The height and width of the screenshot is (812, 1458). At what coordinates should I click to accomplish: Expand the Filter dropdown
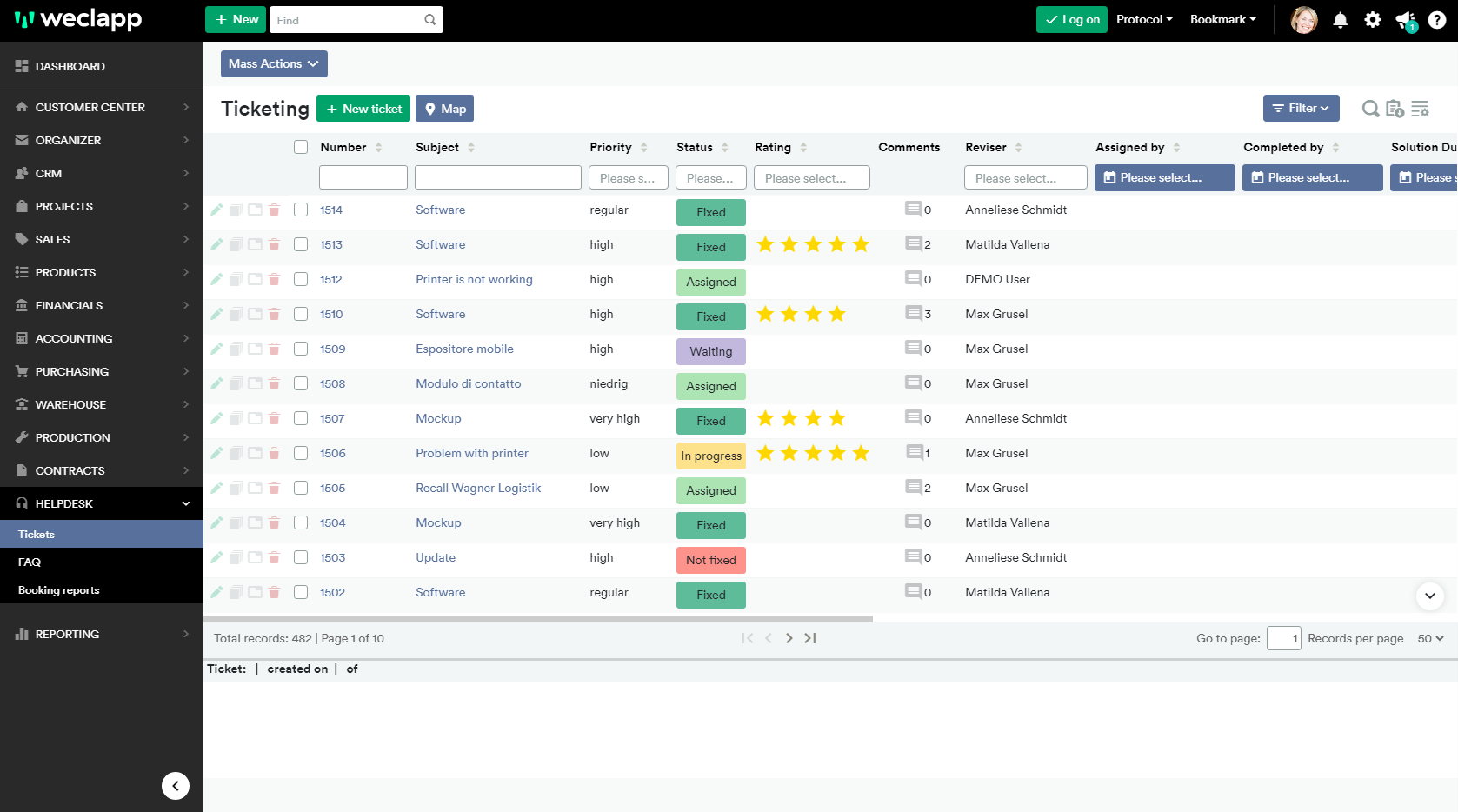(x=1301, y=109)
